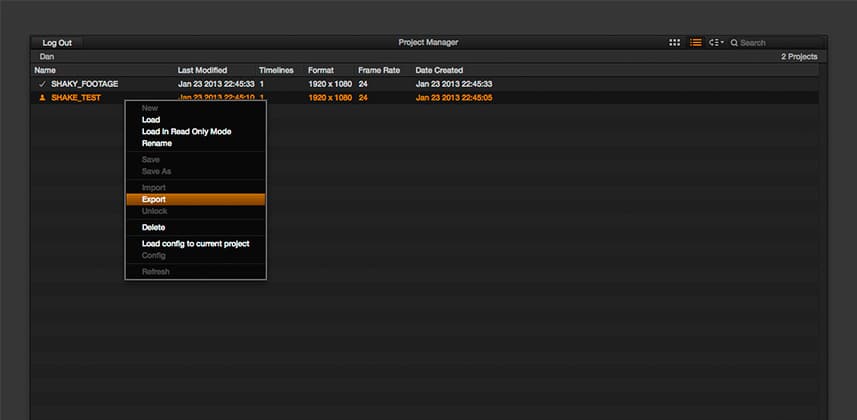
Task: Sort by Frame Rate column header
Action: pyautogui.click(x=379, y=71)
